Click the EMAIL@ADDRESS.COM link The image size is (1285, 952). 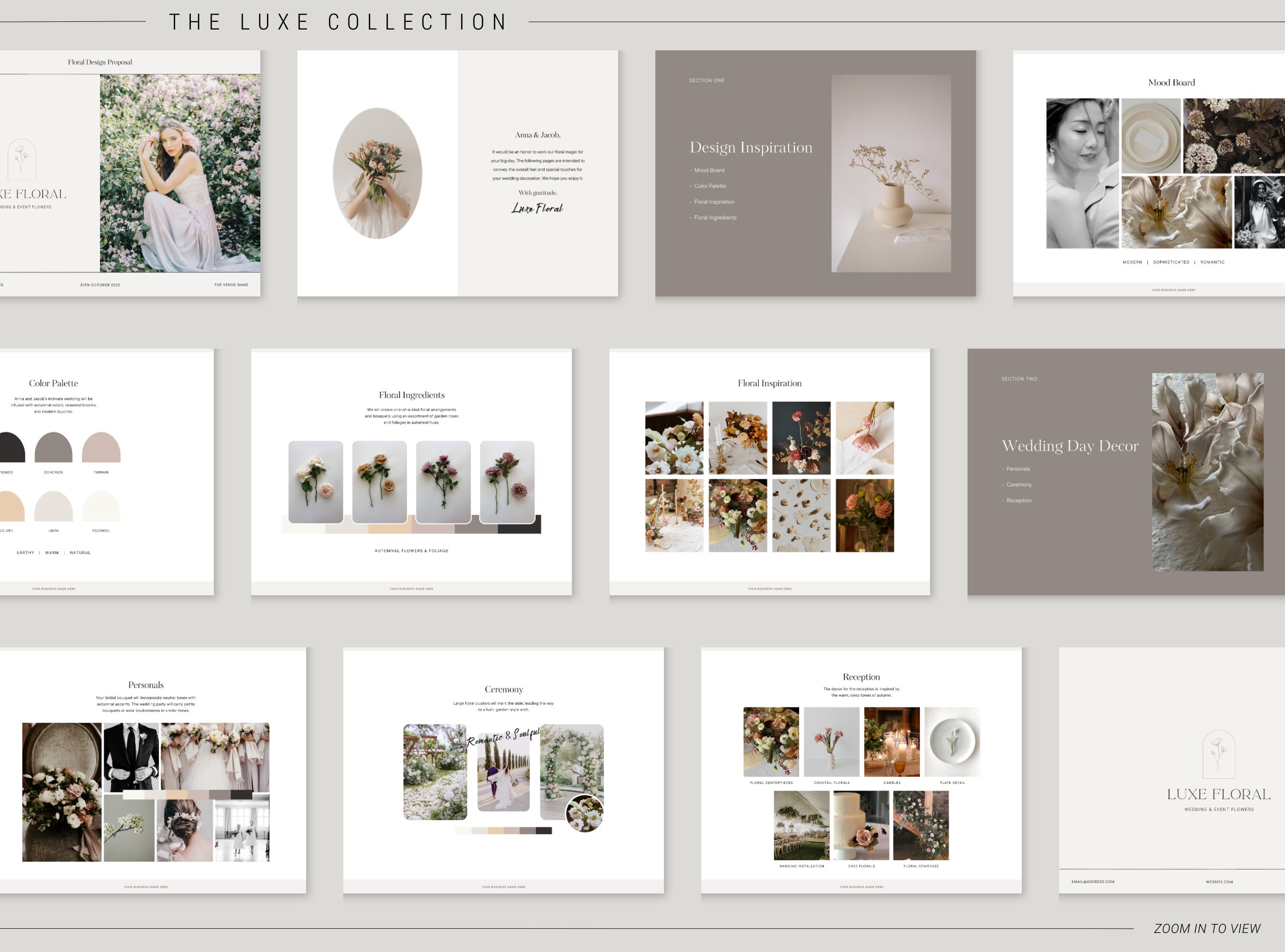[x=1093, y=882]
